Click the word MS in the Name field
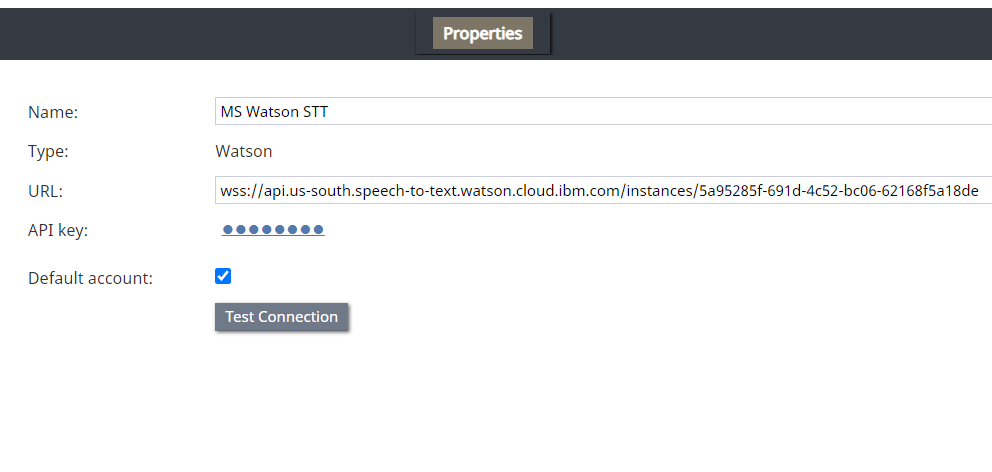Image resolution: width=992 pixels, height=472 pixels. tap(231, 112)
